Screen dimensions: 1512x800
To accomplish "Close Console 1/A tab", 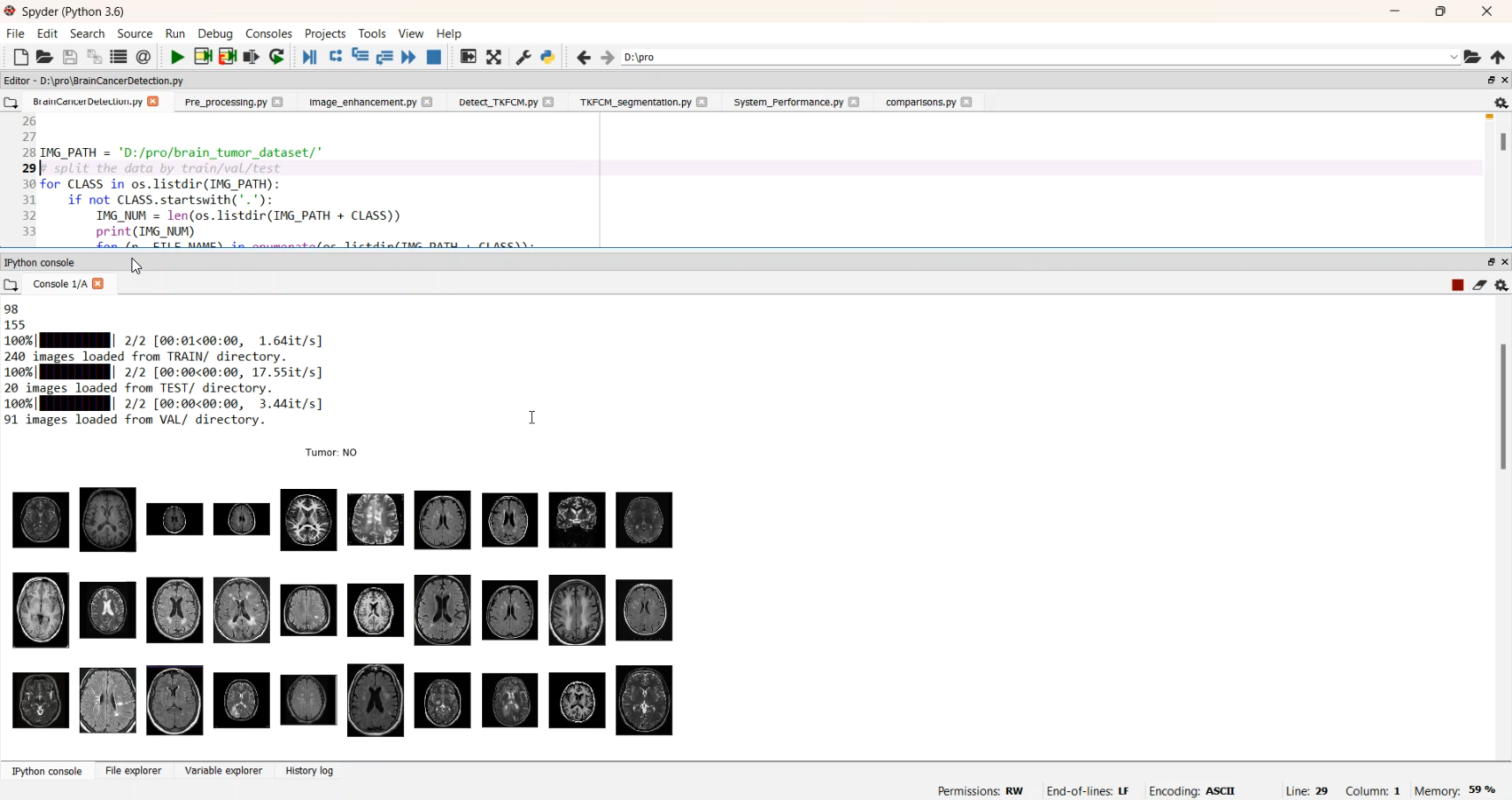I will click(x=99, y=285).
